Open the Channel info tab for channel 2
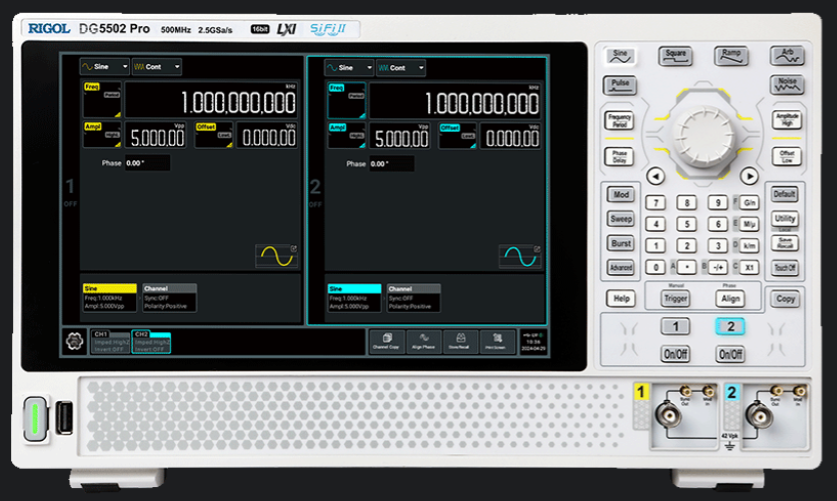This screenshot has width=837, height=501. [x=414, y=298]
